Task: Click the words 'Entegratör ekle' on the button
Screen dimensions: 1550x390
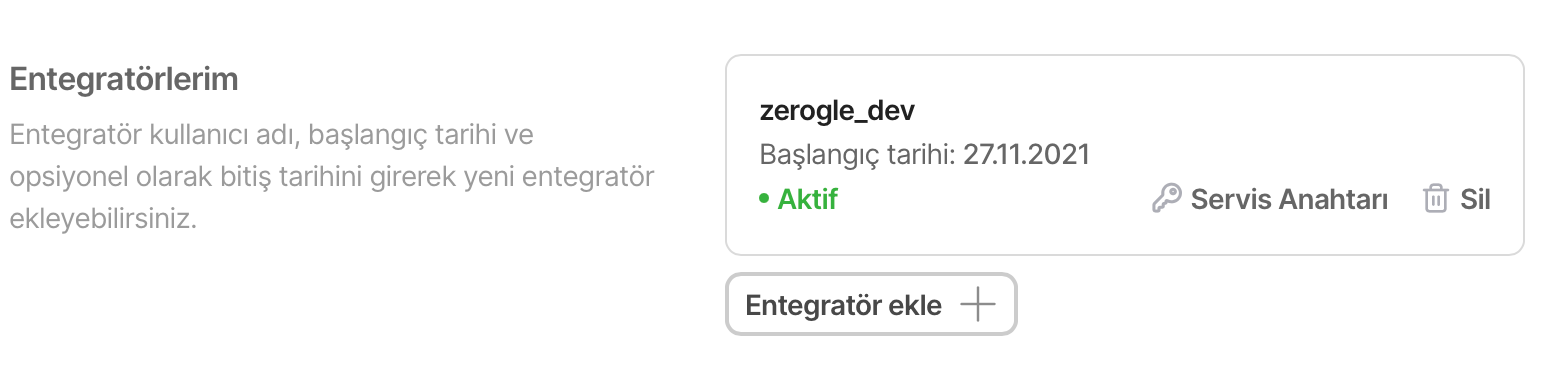Action: [844, 305]
